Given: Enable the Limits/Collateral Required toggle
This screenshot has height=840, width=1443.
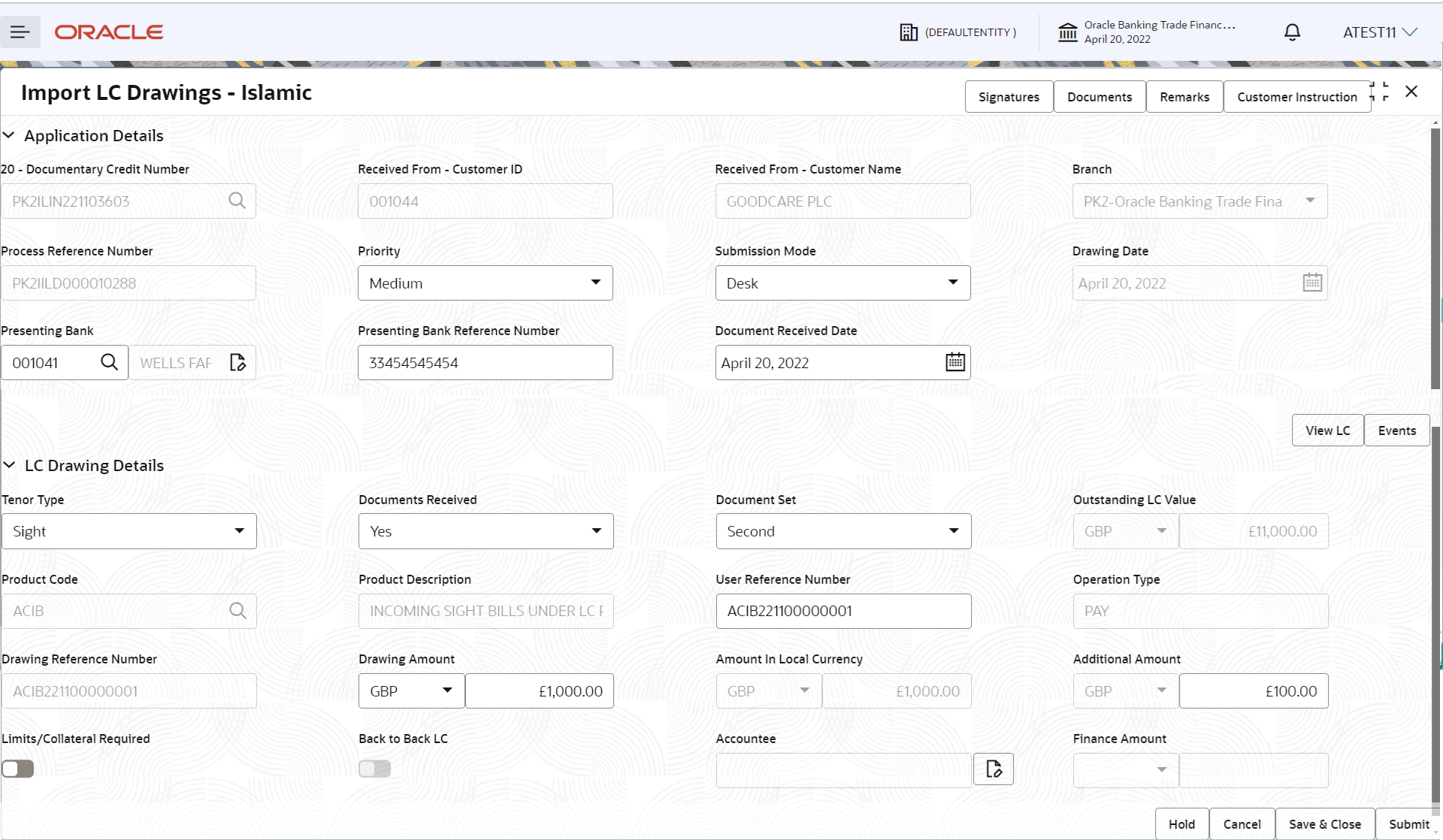Looking at the screenshot, I should click(x=17, y=769).
